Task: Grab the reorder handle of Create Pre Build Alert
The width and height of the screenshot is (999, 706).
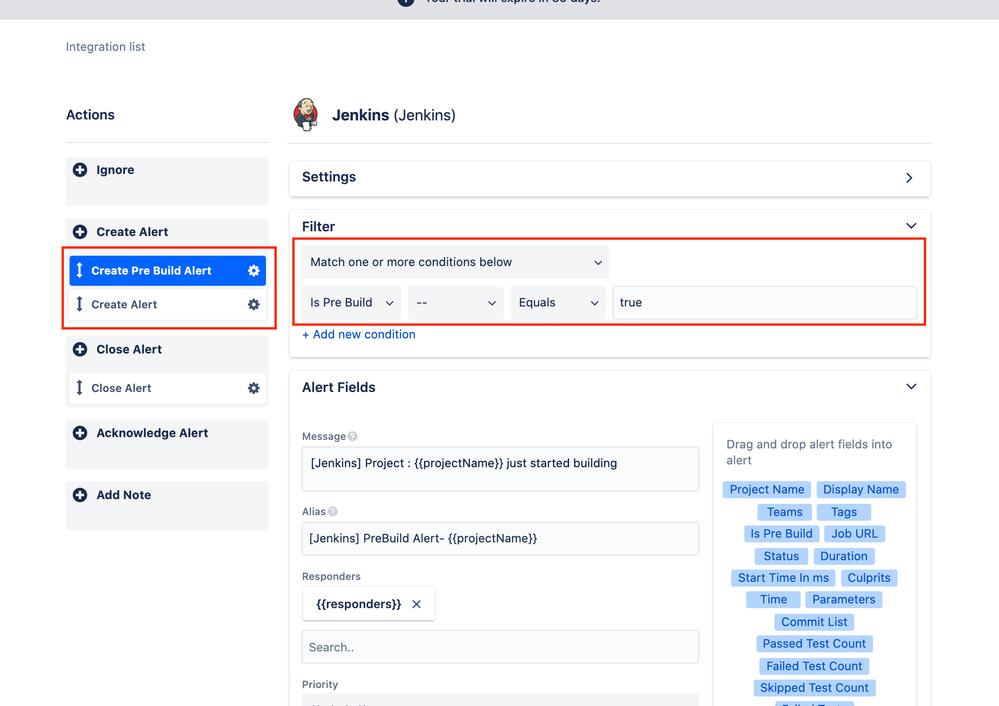Action: 80,271
